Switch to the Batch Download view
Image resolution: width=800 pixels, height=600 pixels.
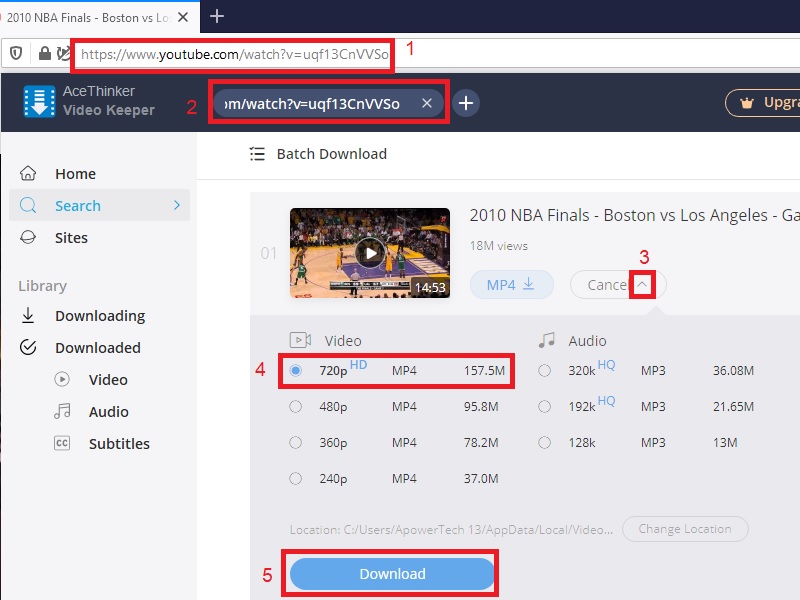click(x=330, y=154)
